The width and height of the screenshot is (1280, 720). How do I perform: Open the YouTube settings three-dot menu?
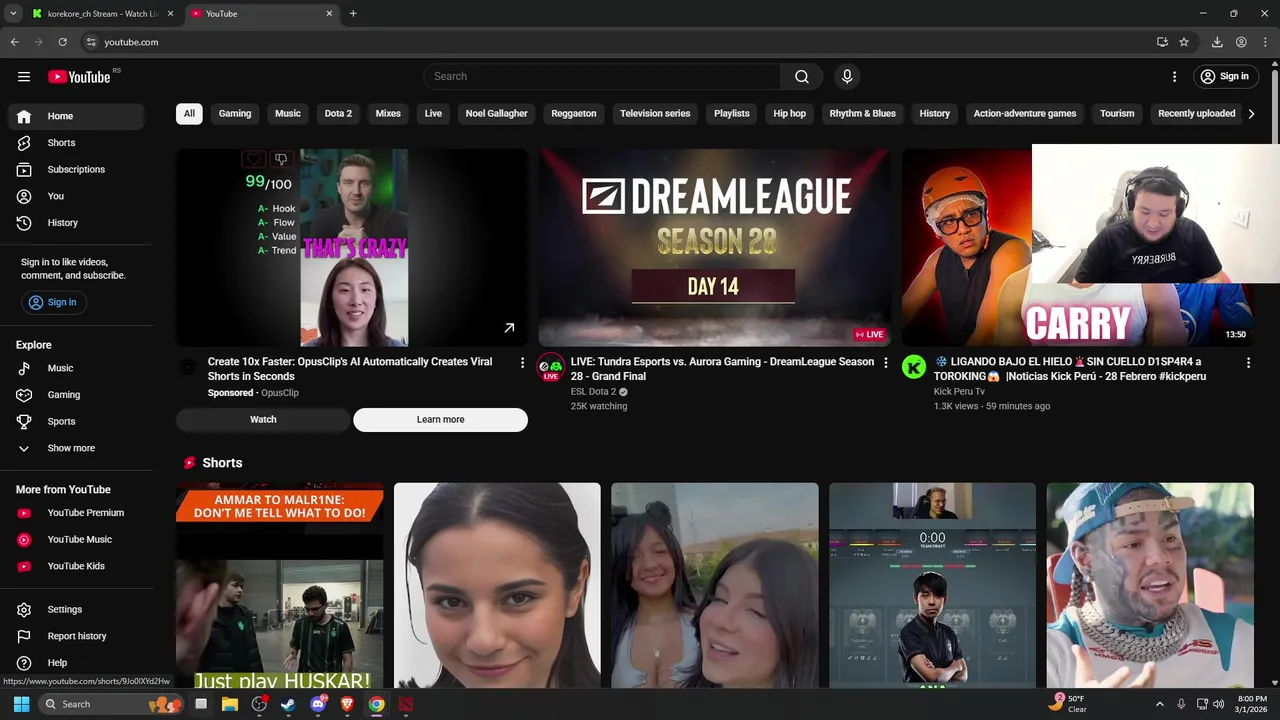pos(1174,76)
